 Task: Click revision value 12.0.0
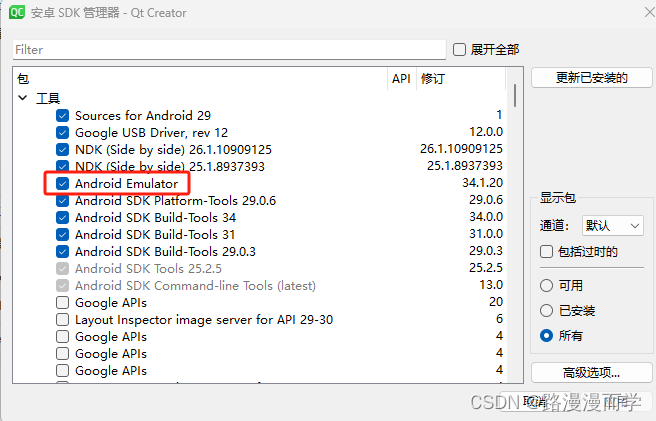486,132
